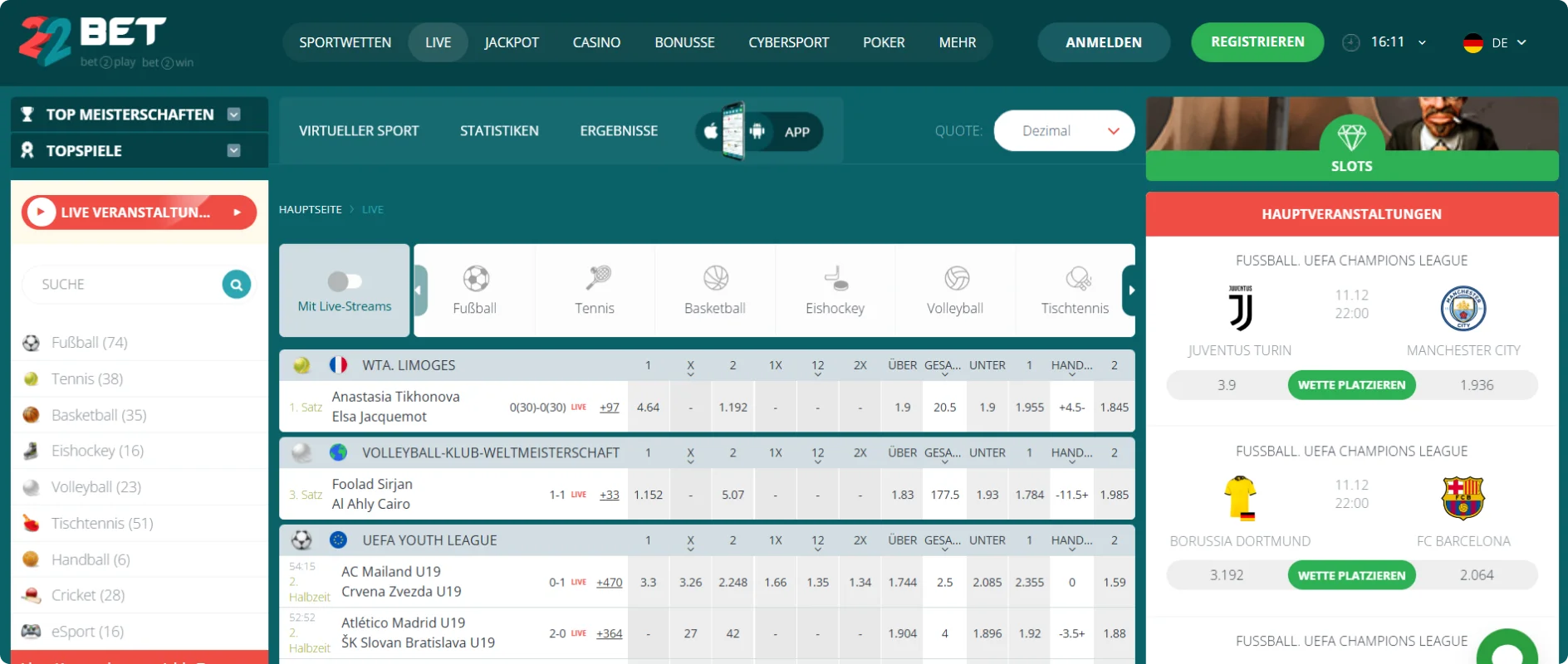
Task: Select the Volleyball icon in carousel
Action: click(x=957, y=278)
